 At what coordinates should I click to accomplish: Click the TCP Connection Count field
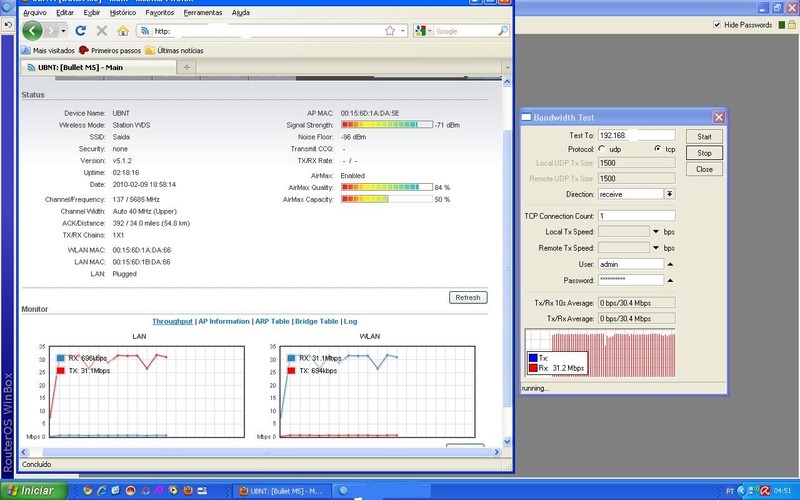pyautogui.click(x=636, y=216)
